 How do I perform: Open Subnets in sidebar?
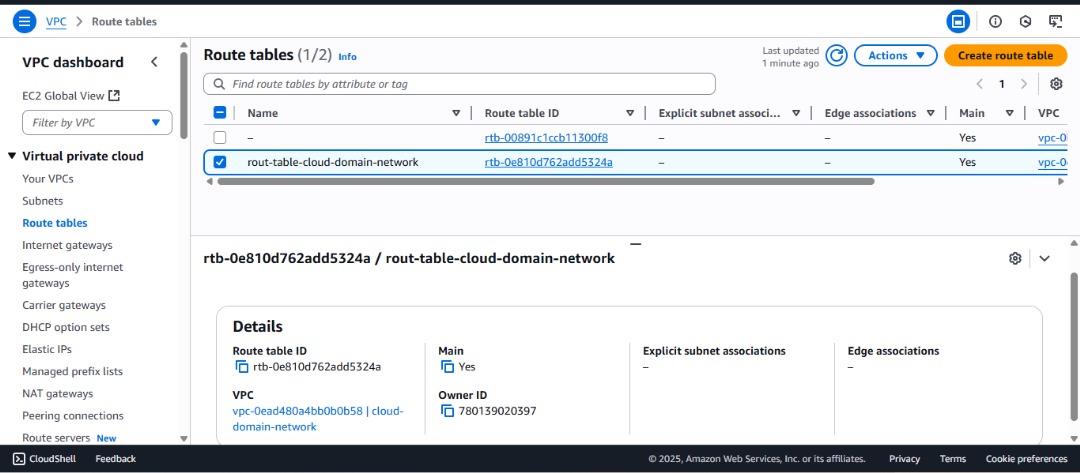point(43,201)
